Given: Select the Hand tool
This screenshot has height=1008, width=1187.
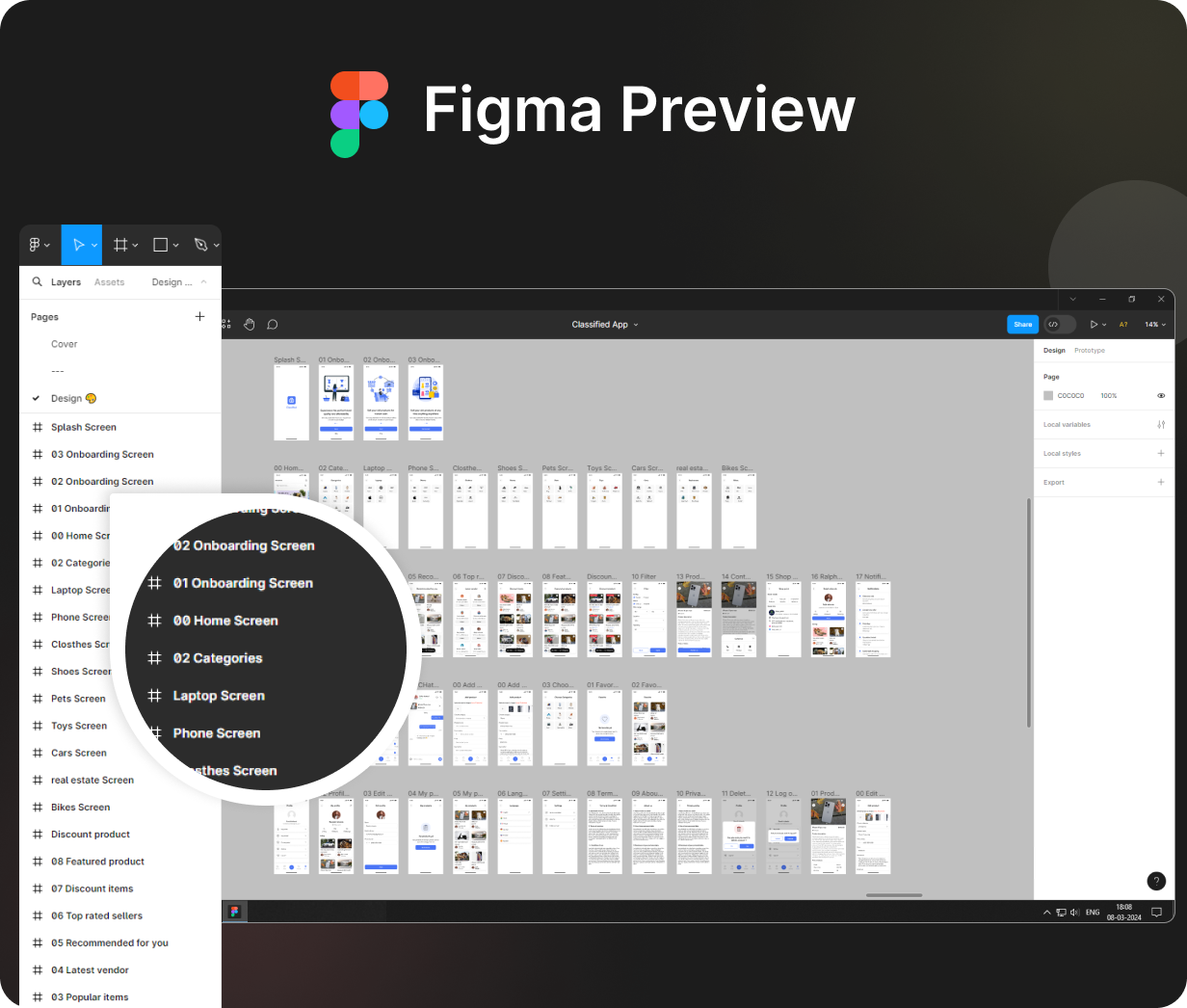Looking at the screenshot, I should click(x=250, y=325).
